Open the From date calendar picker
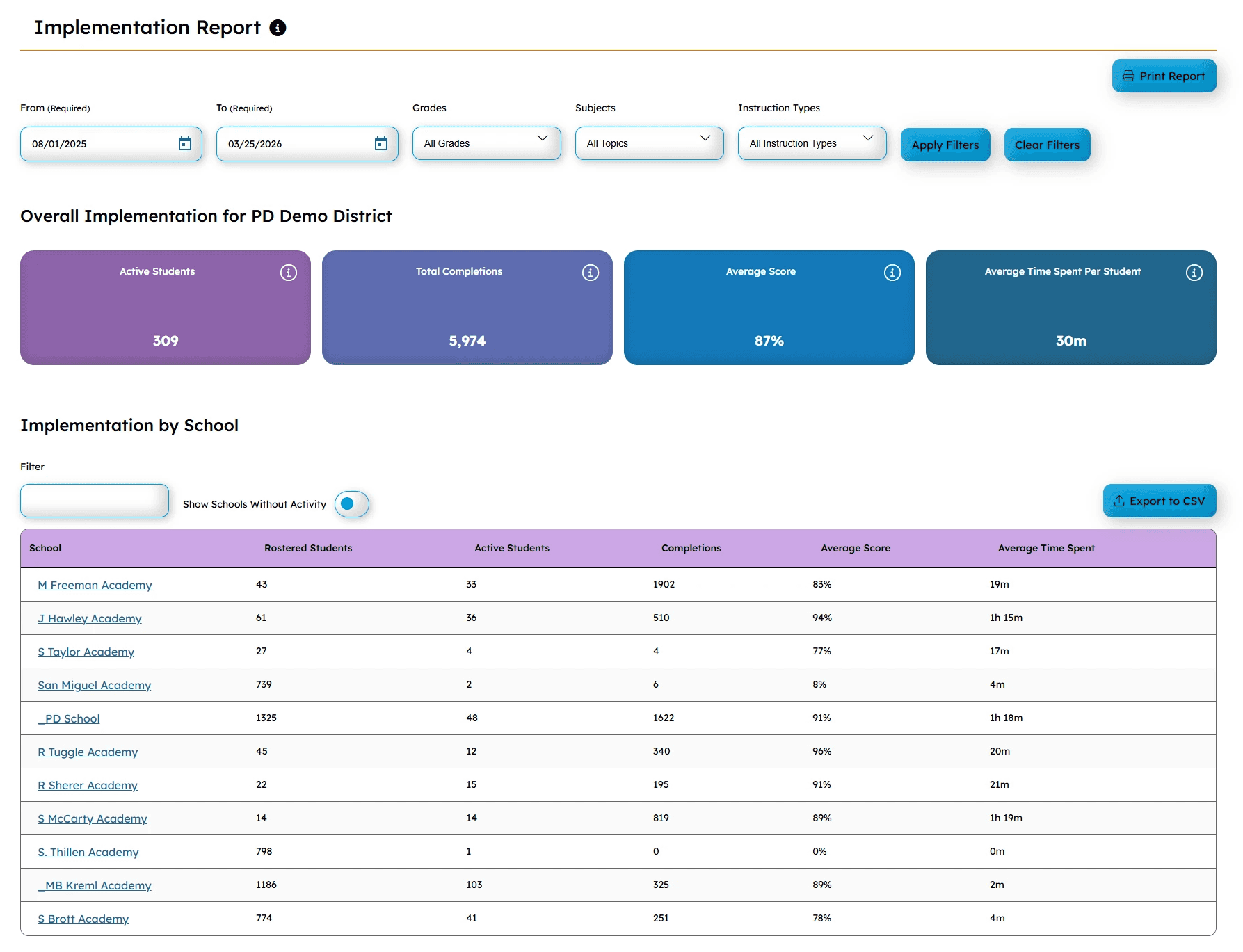Viewport: 1243px width, 952px height. (185, 144)
